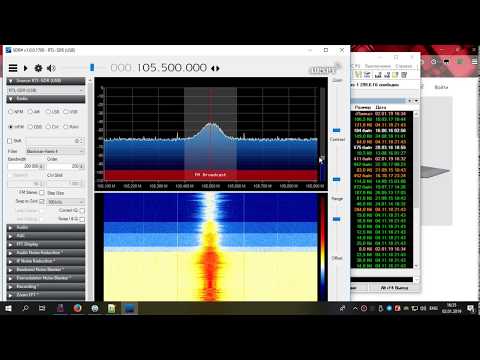Open Task View on taskbar
The image size is (480, 360).
[x=42, y=308]
